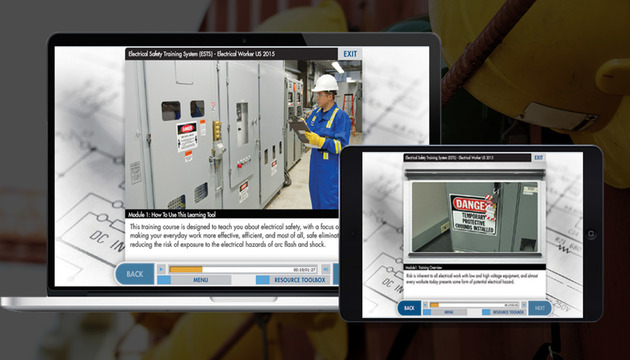EXIT the tablet training course
Screen dimensions: 630x360
(538, 158)
